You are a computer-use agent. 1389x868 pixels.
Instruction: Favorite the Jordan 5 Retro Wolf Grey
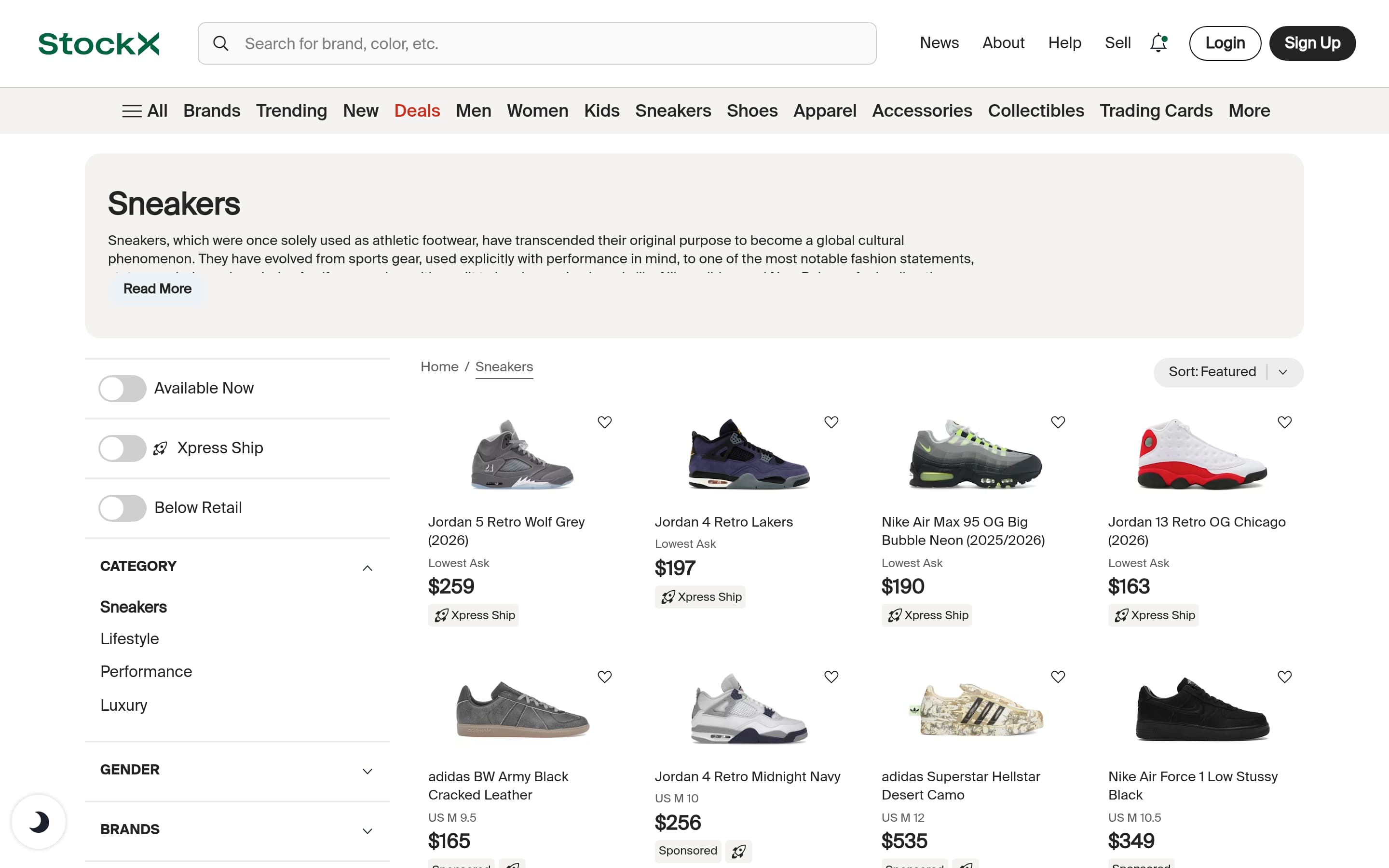pos(605,422)
